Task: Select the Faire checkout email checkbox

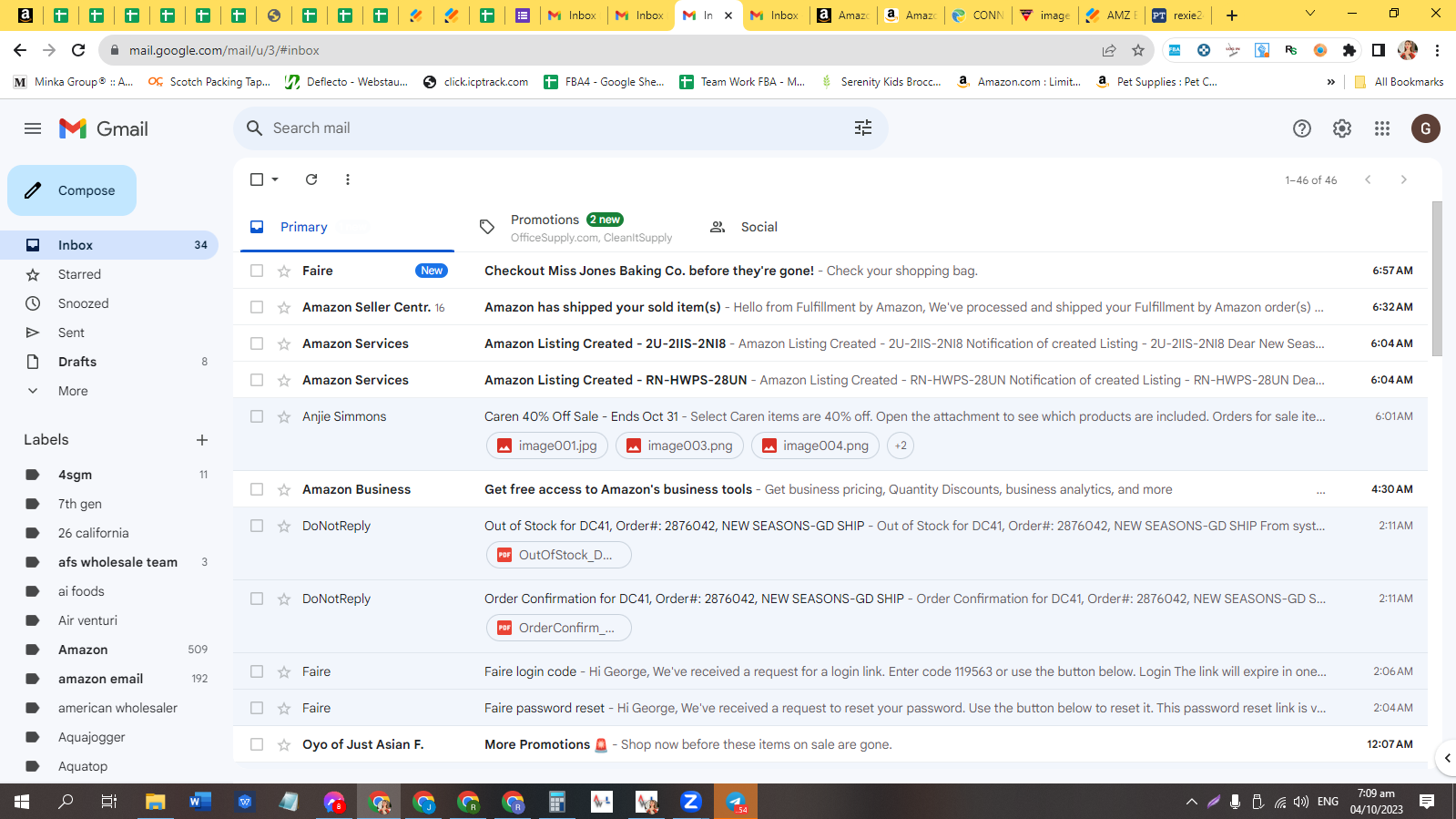Action: 257,271
